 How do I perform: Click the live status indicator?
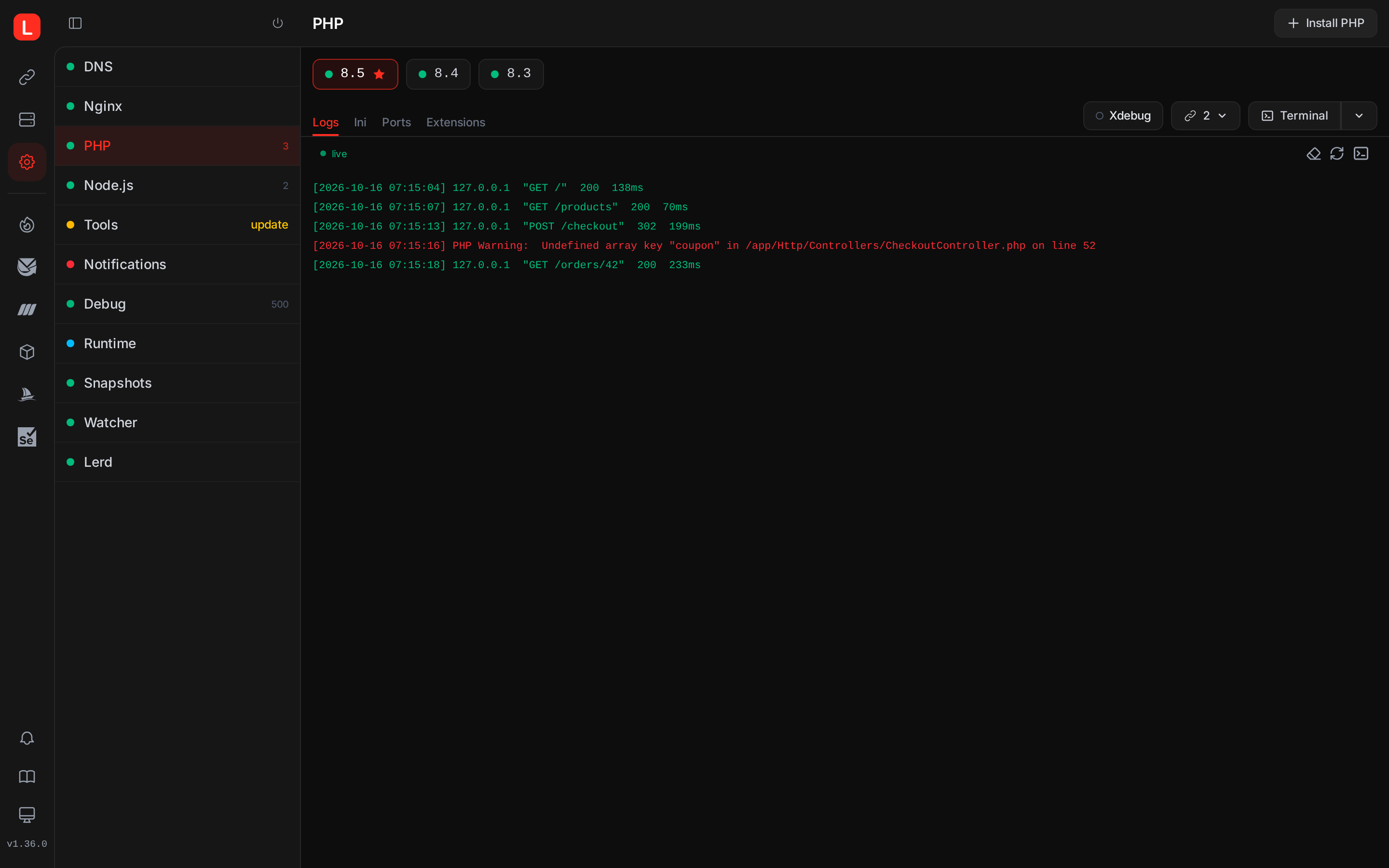pos(333,154)
